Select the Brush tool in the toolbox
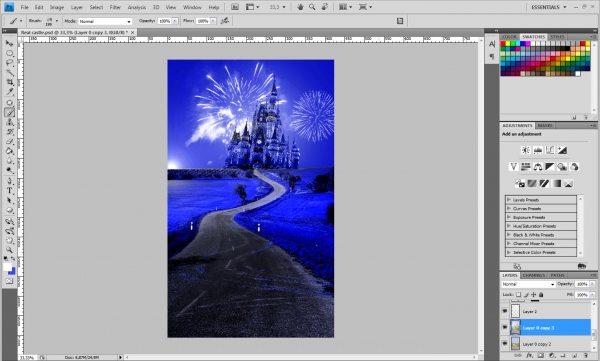The height and width of the screenshot is (361, 600). 10,112
